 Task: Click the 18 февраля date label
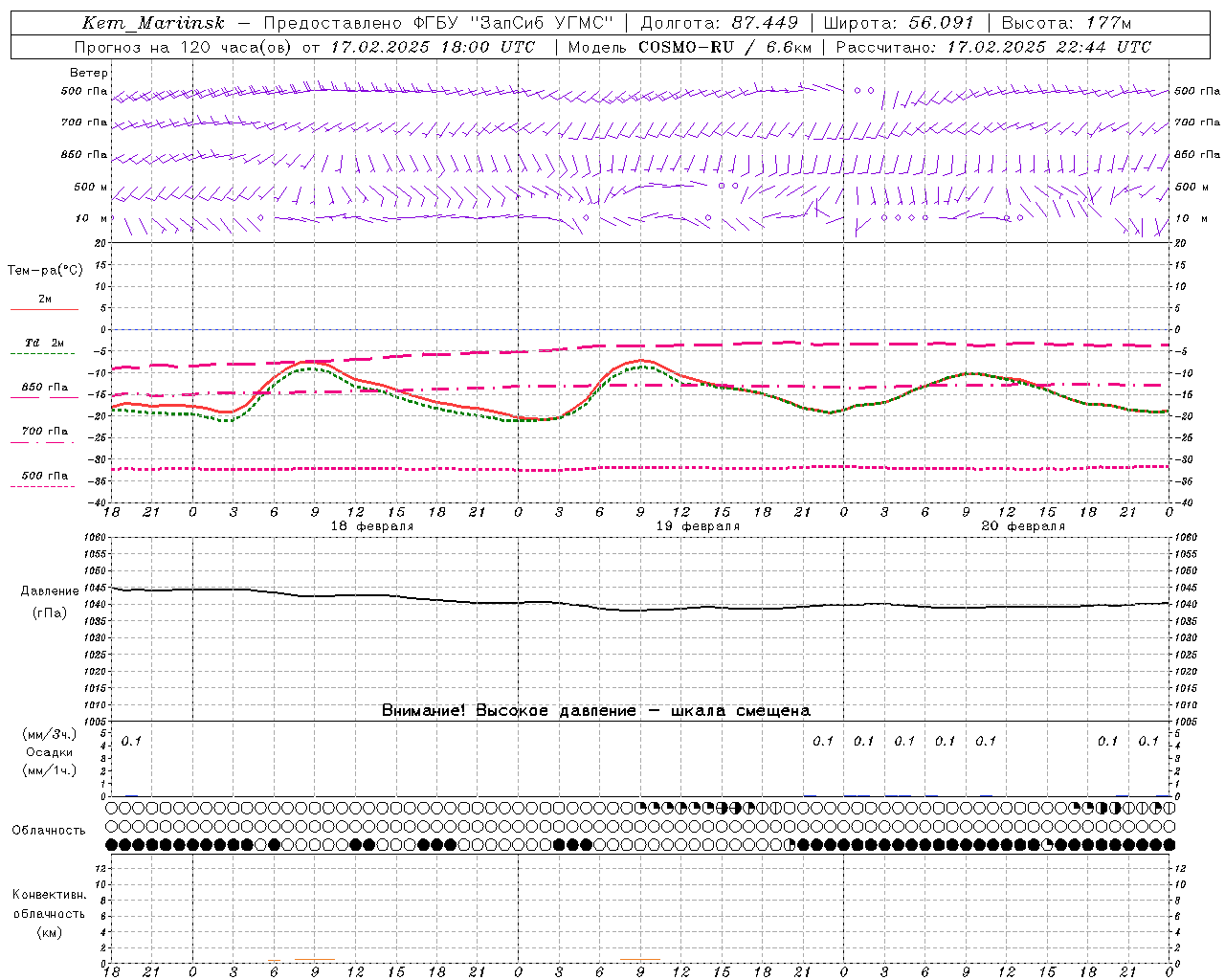pyautogui.click(x=372, y=526)
